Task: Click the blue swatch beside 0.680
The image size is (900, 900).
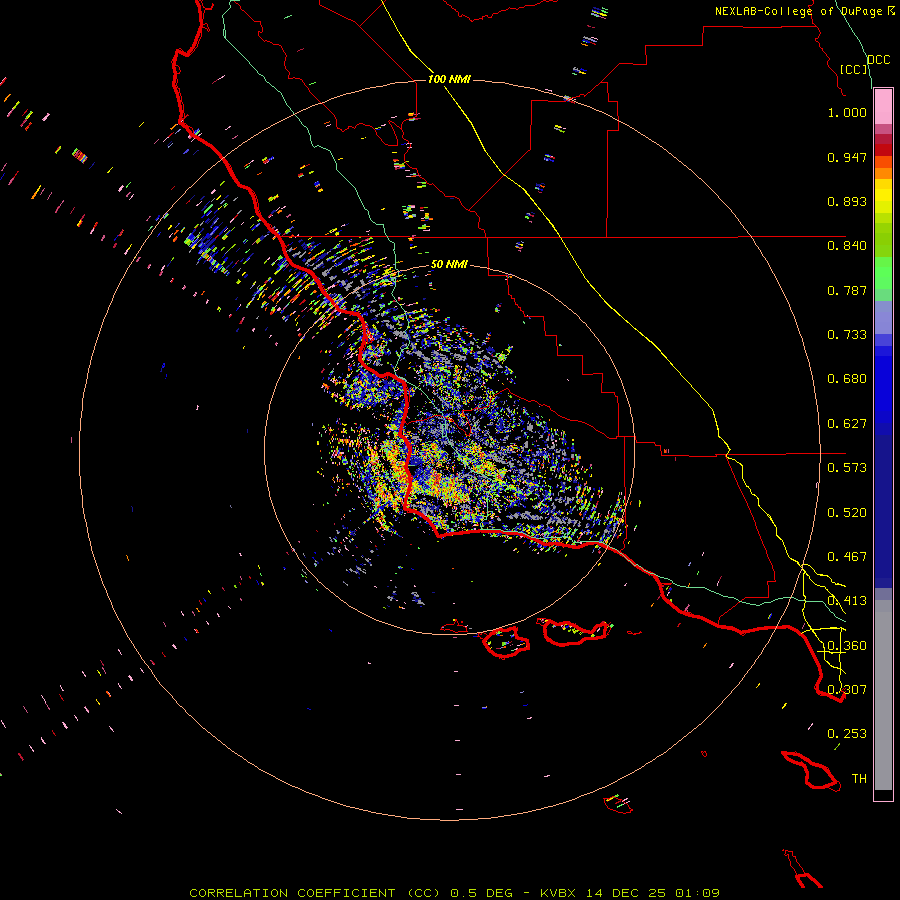Action: [883, 379]
